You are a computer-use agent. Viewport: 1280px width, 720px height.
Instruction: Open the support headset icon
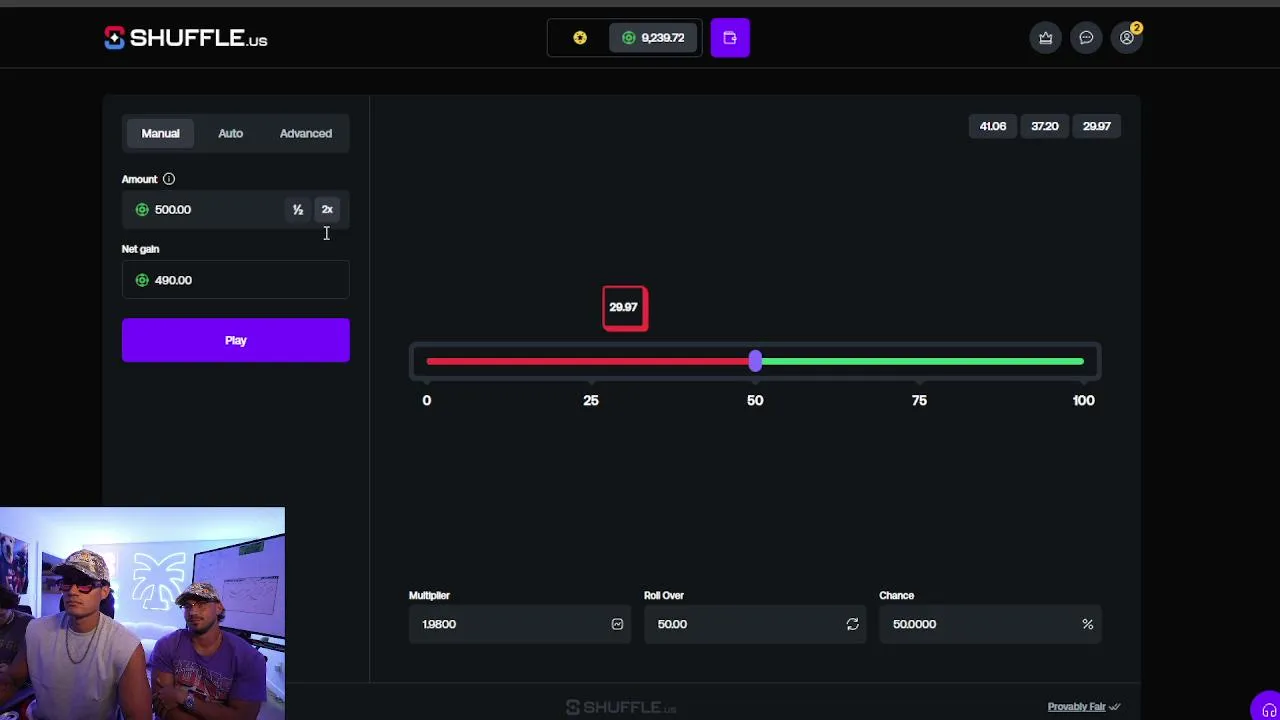(x=1268, y=708)
